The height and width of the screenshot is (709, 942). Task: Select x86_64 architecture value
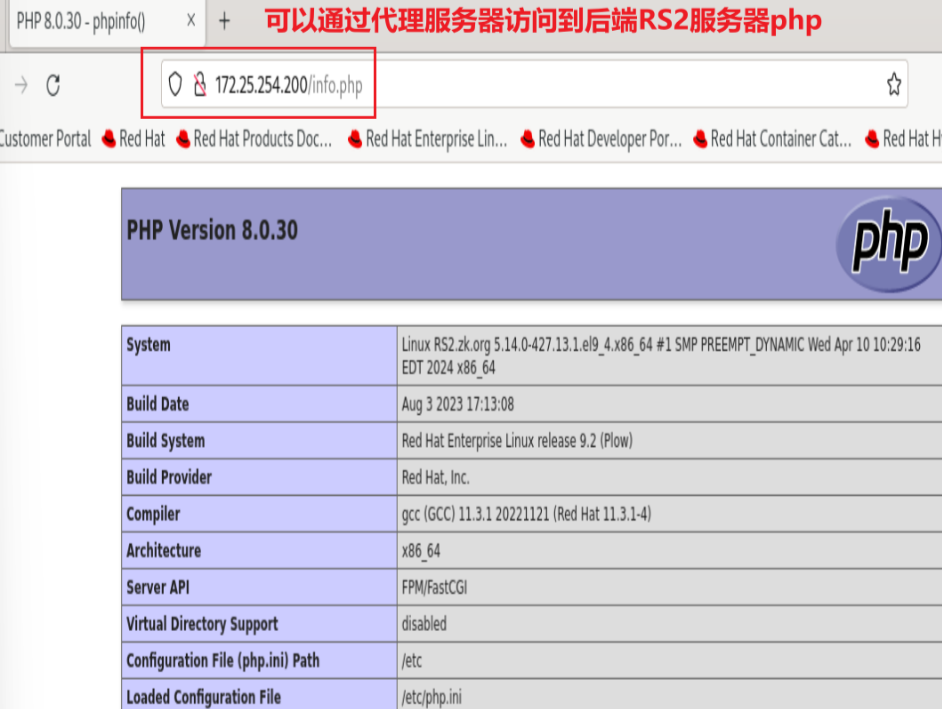[x=421, y=551]
